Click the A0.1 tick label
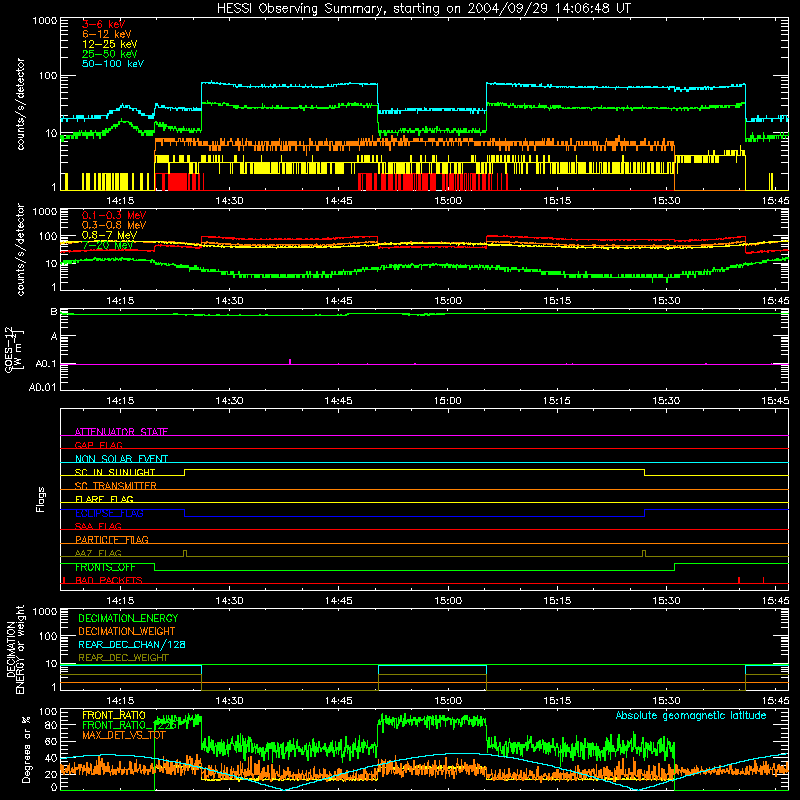 [46, 364]
